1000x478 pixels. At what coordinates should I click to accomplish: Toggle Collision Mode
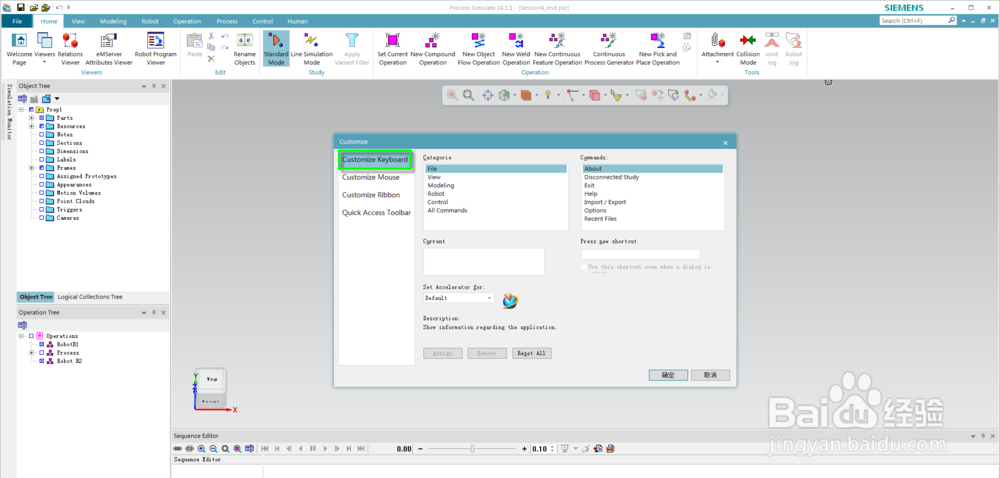tap(748, 49)
